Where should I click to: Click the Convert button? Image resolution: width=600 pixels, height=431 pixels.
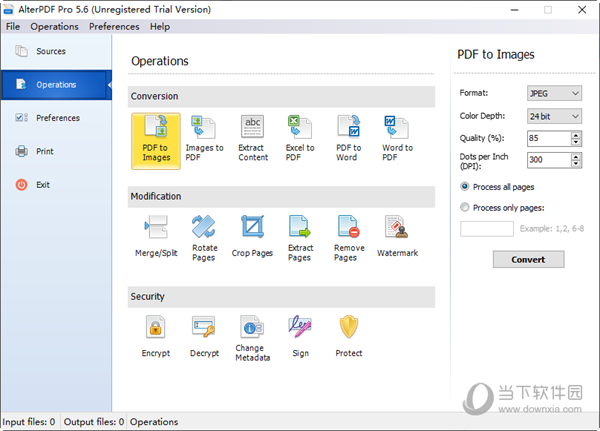(x=528, y=260)
